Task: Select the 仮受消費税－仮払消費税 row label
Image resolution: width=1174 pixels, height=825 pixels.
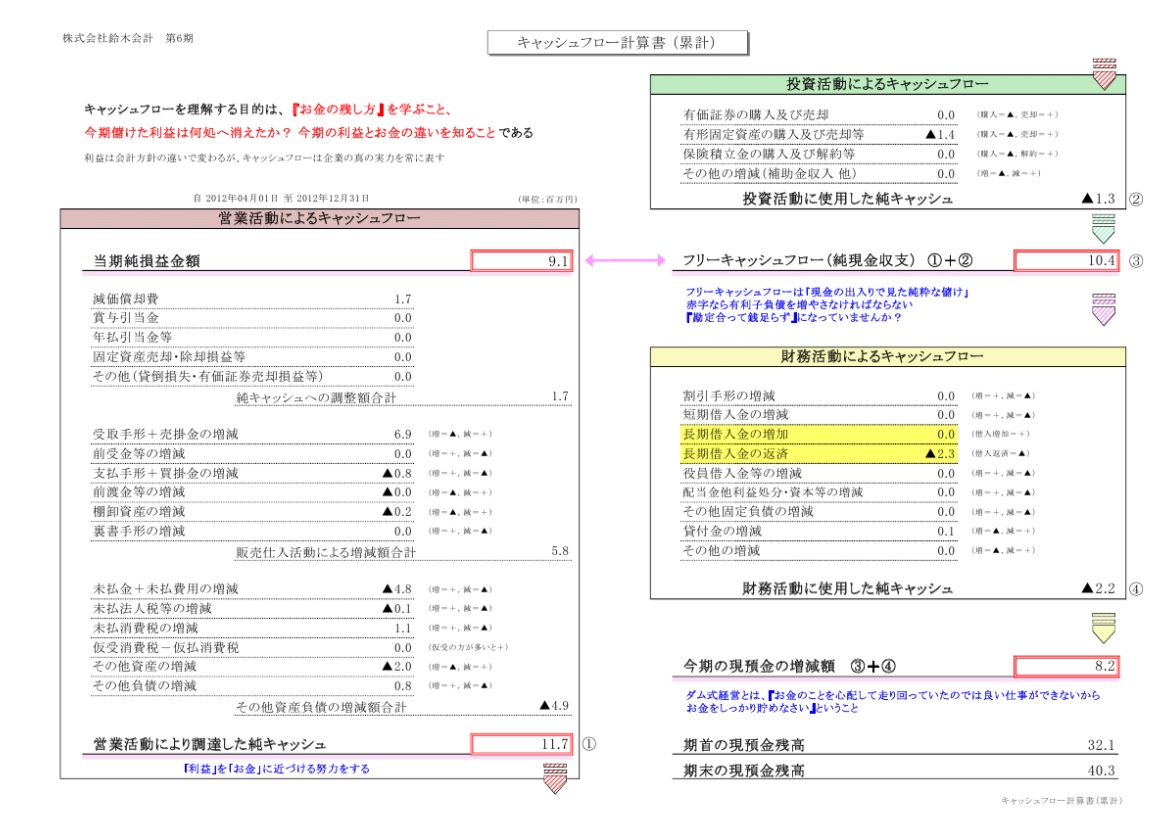Action: point(166,648)
